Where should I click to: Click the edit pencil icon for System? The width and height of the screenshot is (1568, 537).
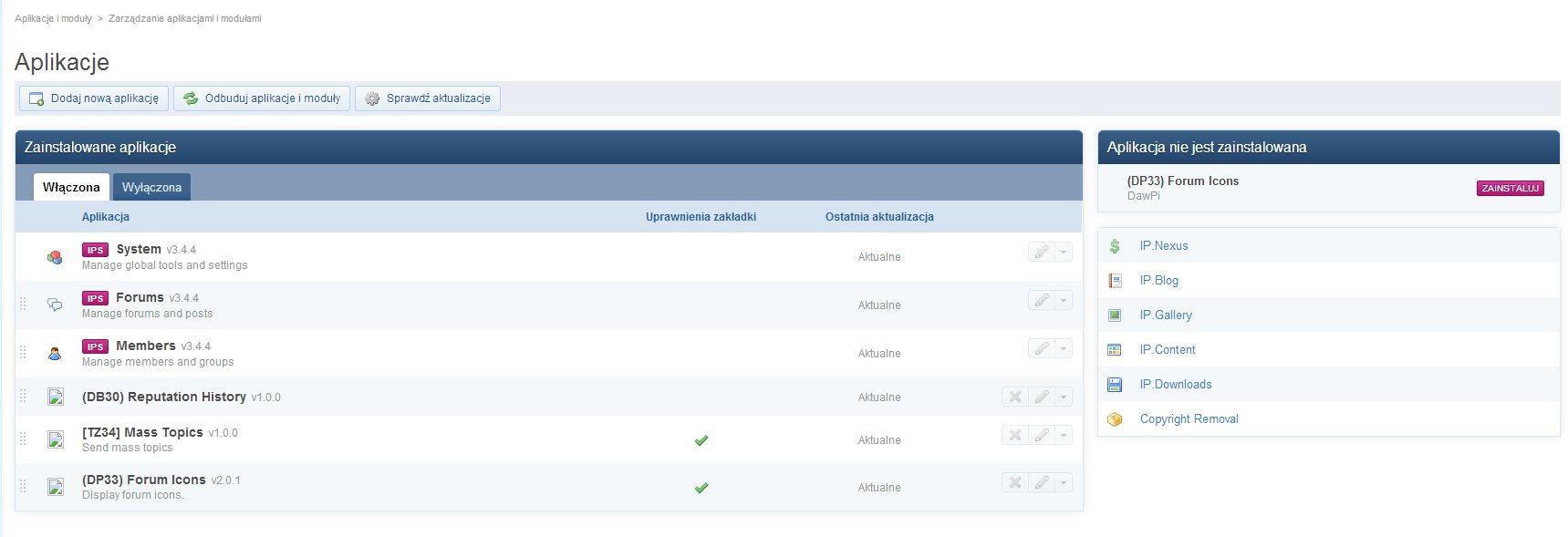click(1041, 253)
